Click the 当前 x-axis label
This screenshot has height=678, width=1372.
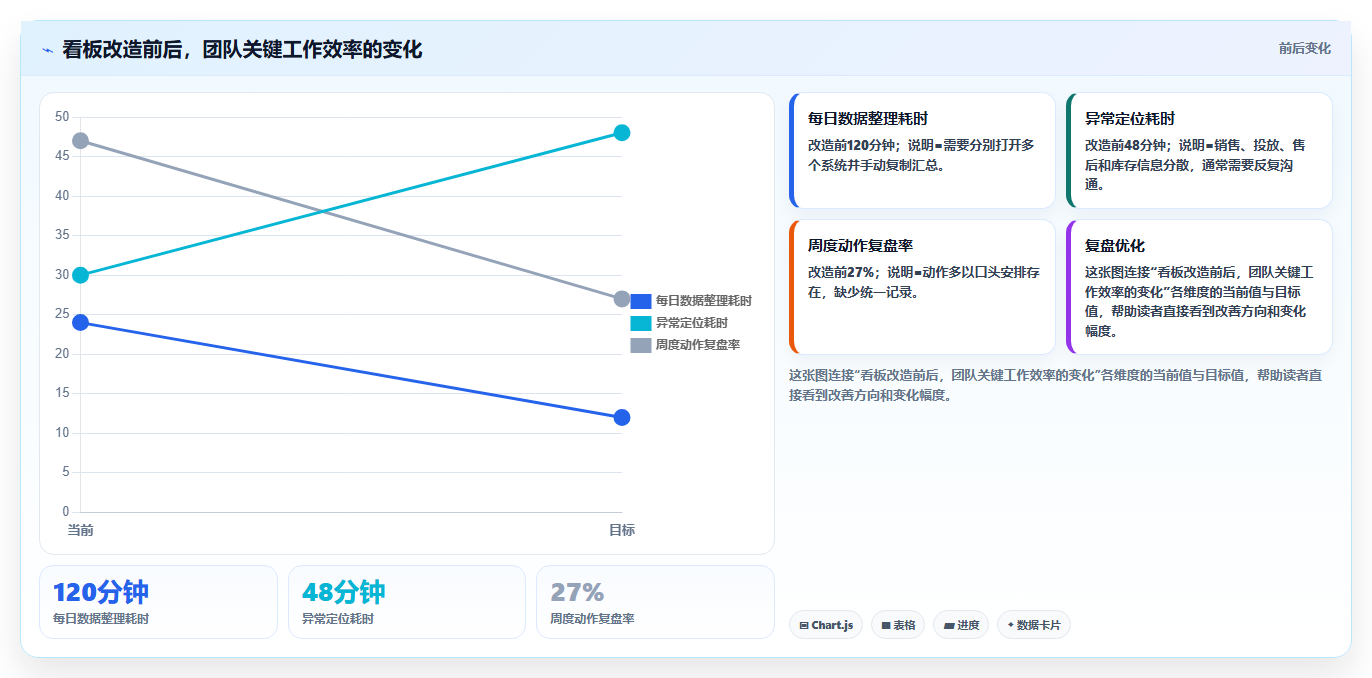click(x=80, y=530)
